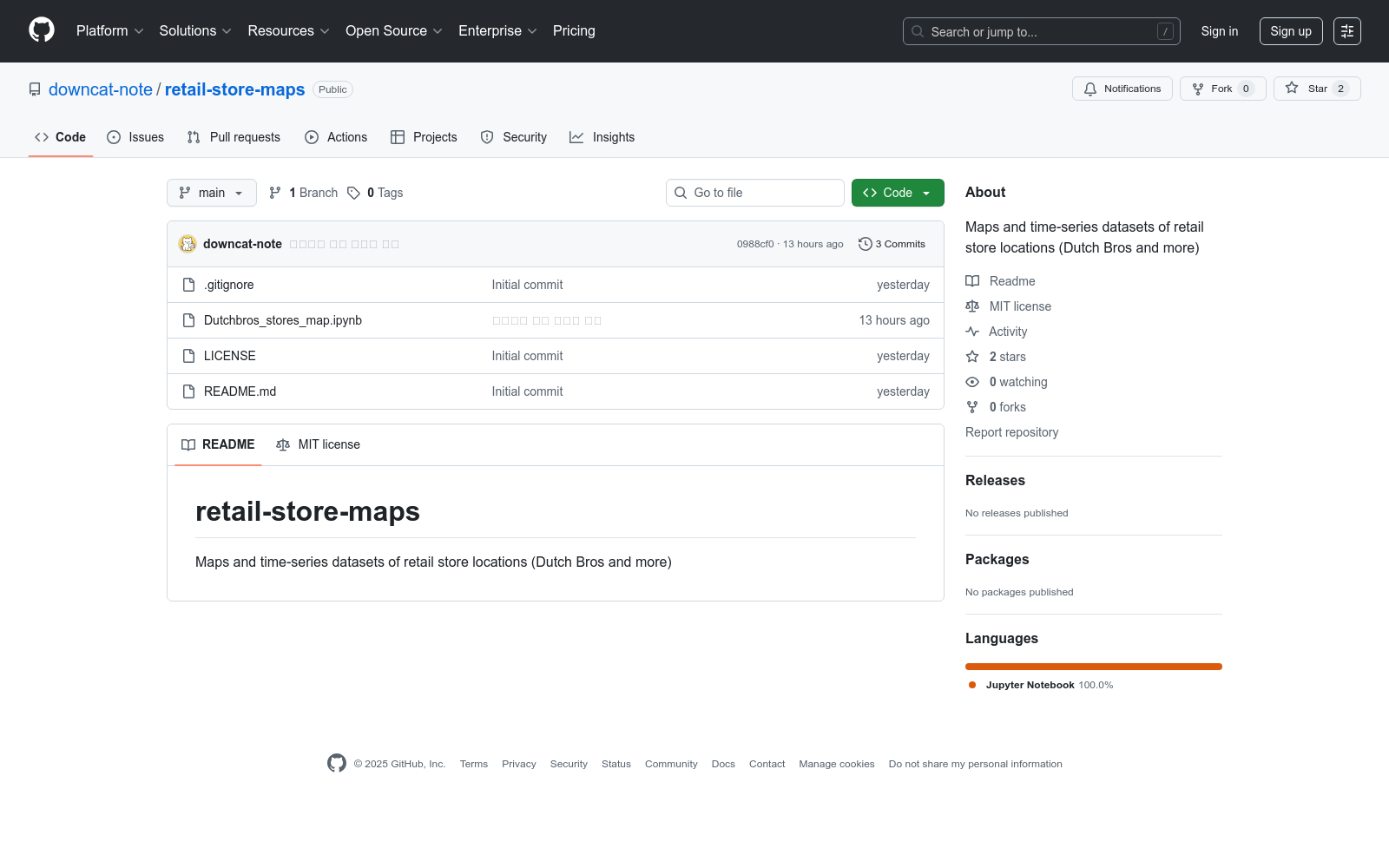
Task: Select the README tab in file viewer
Action: click(x=218, y=444)
